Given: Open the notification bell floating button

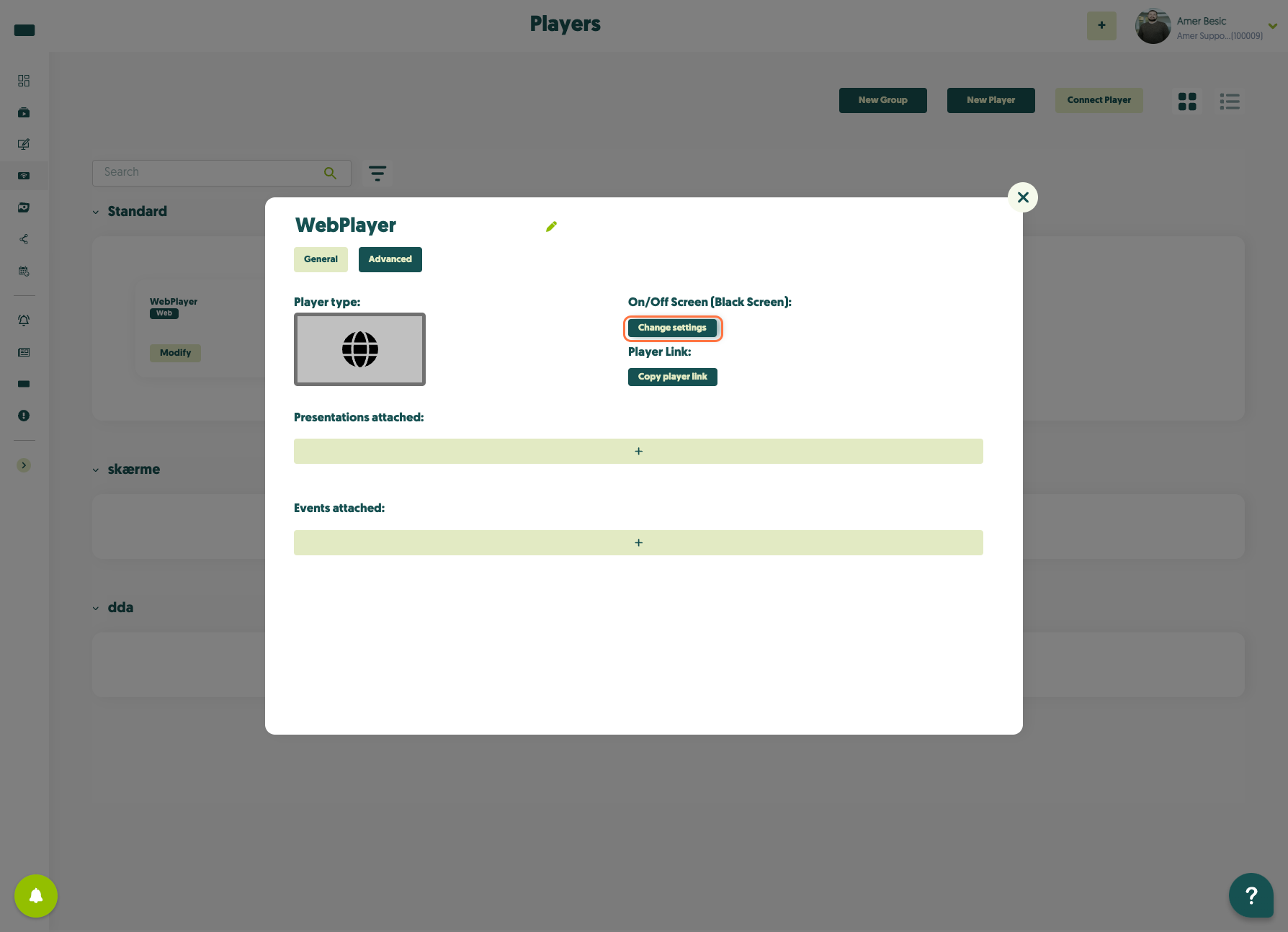Looking at the screenshot, I should 36,896.
